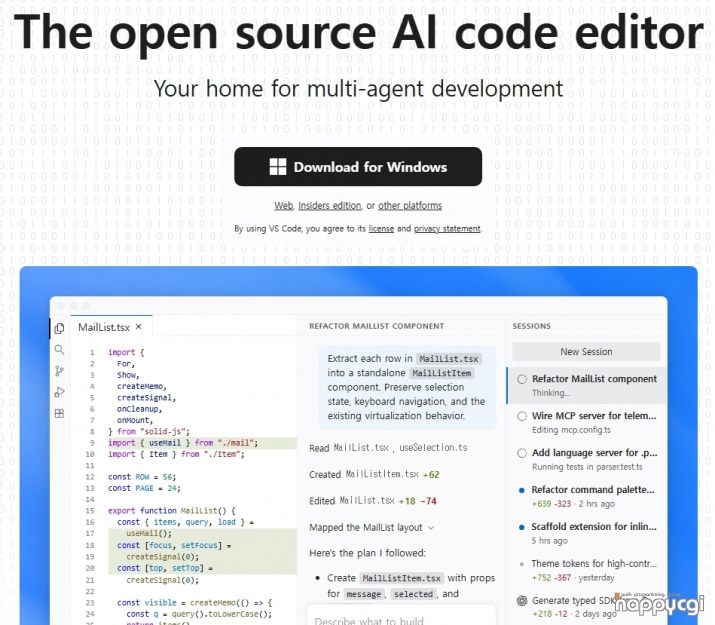
Task: Click the icon beside Generate typed SDK
Action: 522,601
